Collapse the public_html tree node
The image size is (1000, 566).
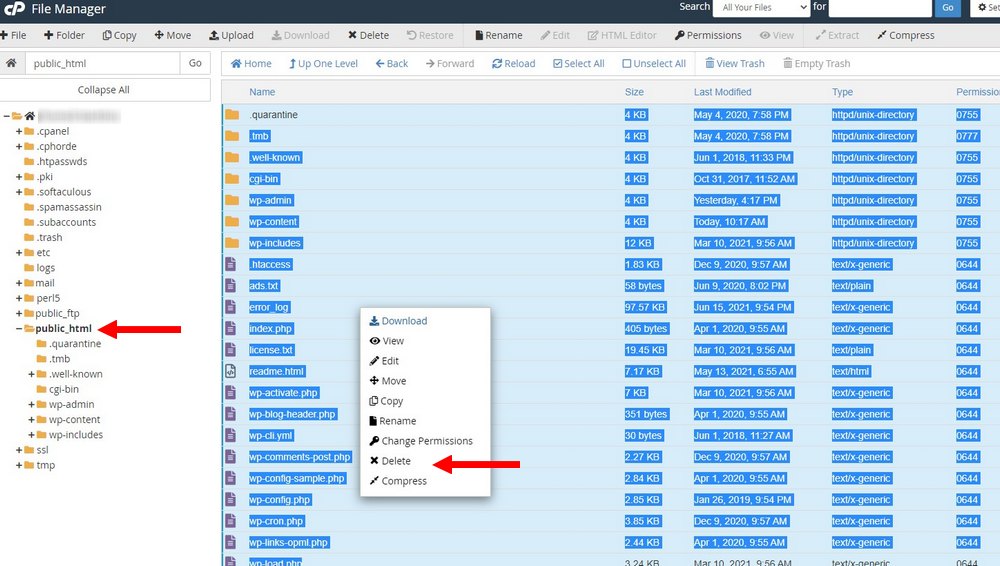point(19,329)
